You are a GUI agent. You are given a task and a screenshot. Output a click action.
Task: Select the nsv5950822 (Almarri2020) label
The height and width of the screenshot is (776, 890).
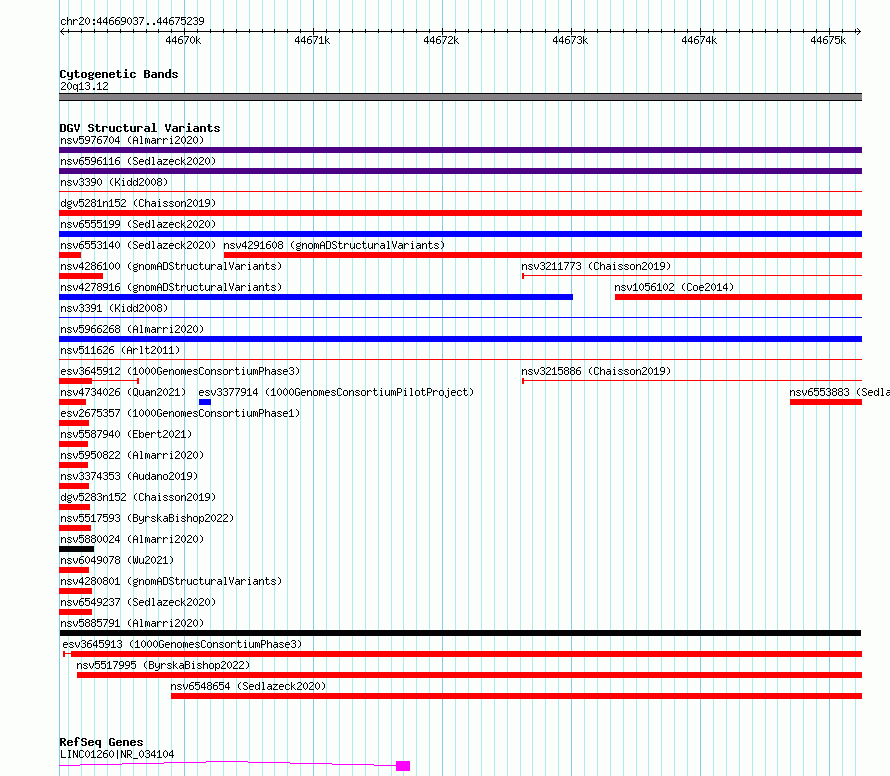click(x=132, y=455)
